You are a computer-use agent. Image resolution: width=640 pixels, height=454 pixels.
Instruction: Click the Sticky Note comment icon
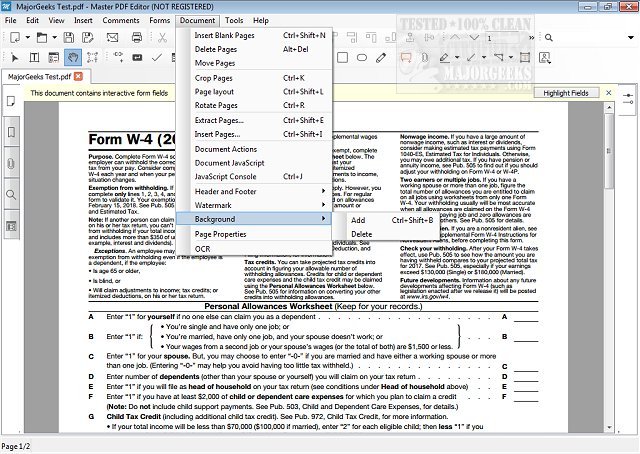[x=406, y=58]
